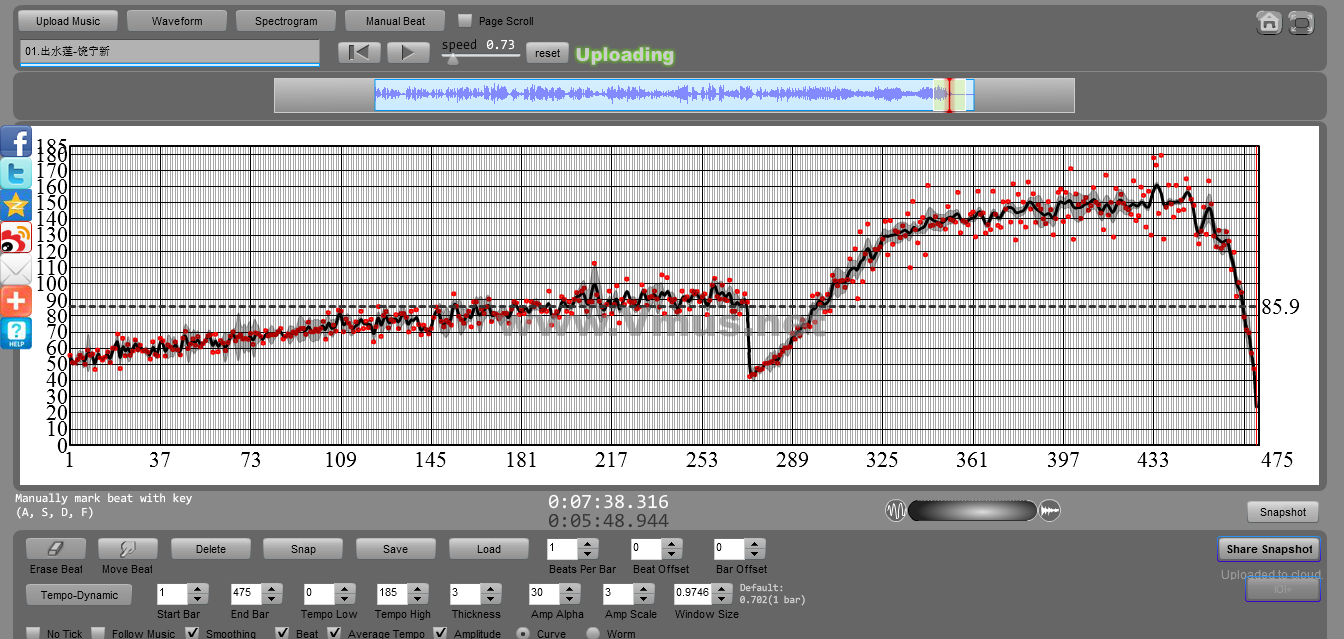Increase the Beats Per Bar value
Screen dimensions: 1344x639
point(588,543)
